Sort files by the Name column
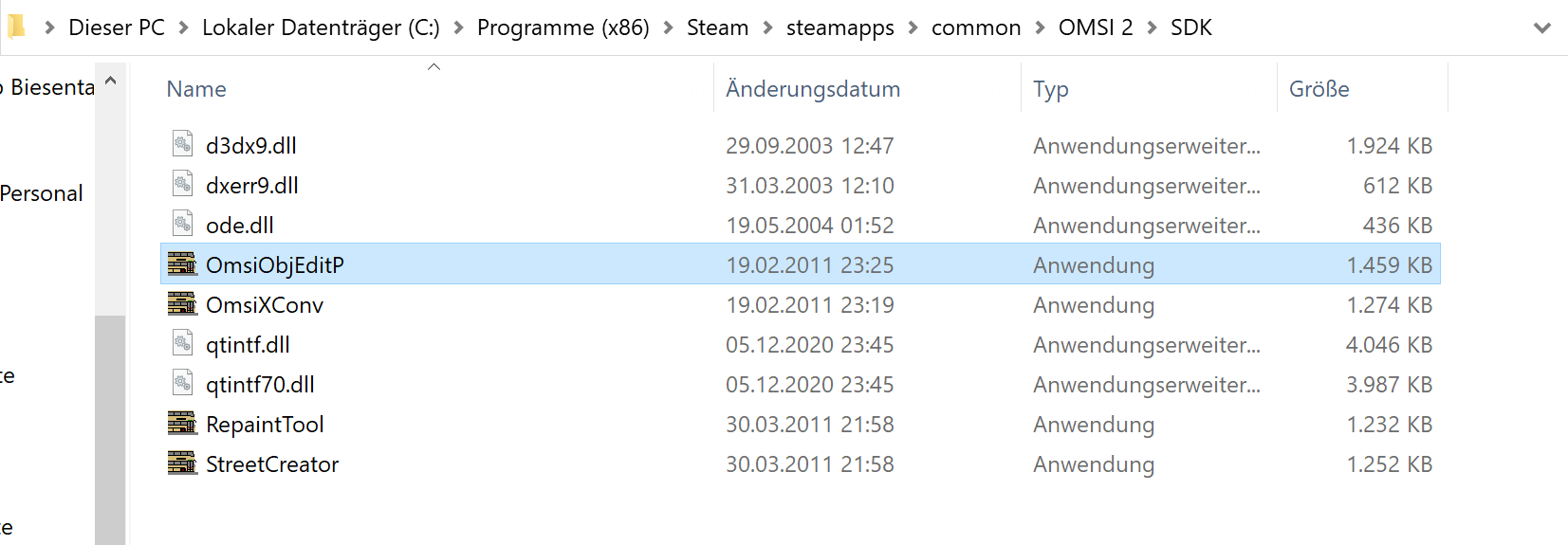 pos(196,89)
